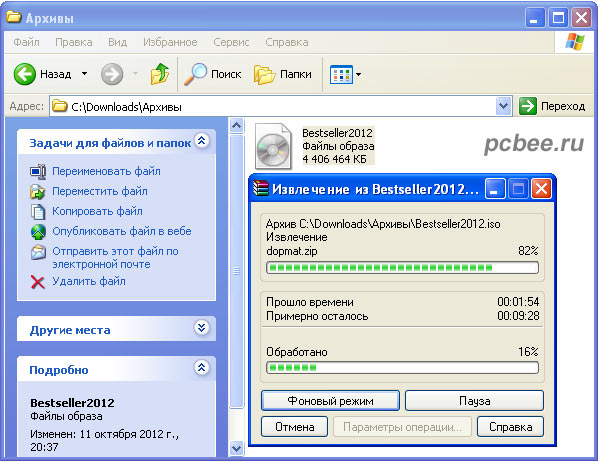Open the Избранное menu

170,42
